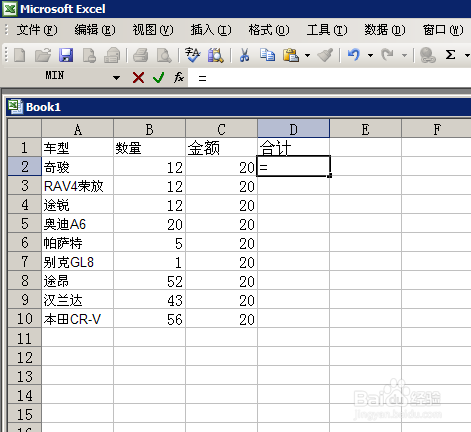The width and height of the screenshot is (471, 432).
Task: Select the 奥迪A6 cell
Action: [77, 223]
